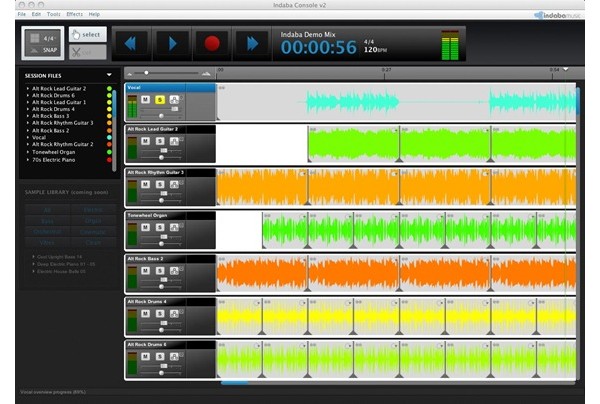Click the timeline zoom slider handle
600x404 pixels.
146,73
